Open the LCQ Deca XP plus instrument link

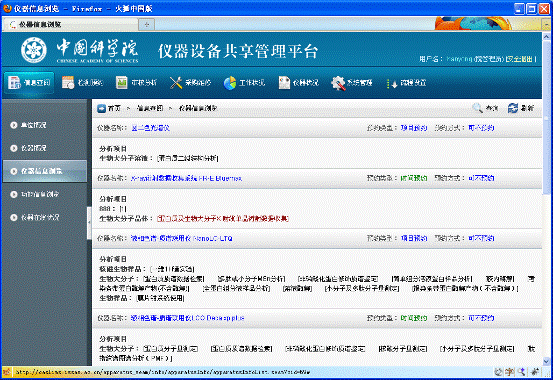click(187, 318)
